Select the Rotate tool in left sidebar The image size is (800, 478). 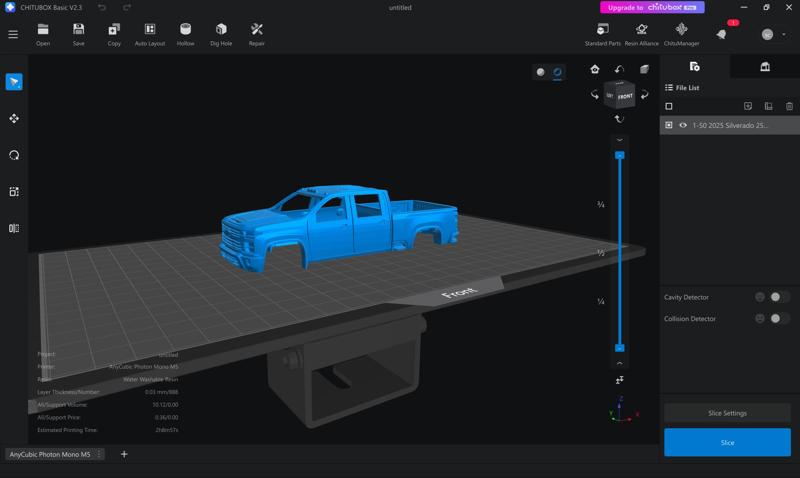point(14,155)
